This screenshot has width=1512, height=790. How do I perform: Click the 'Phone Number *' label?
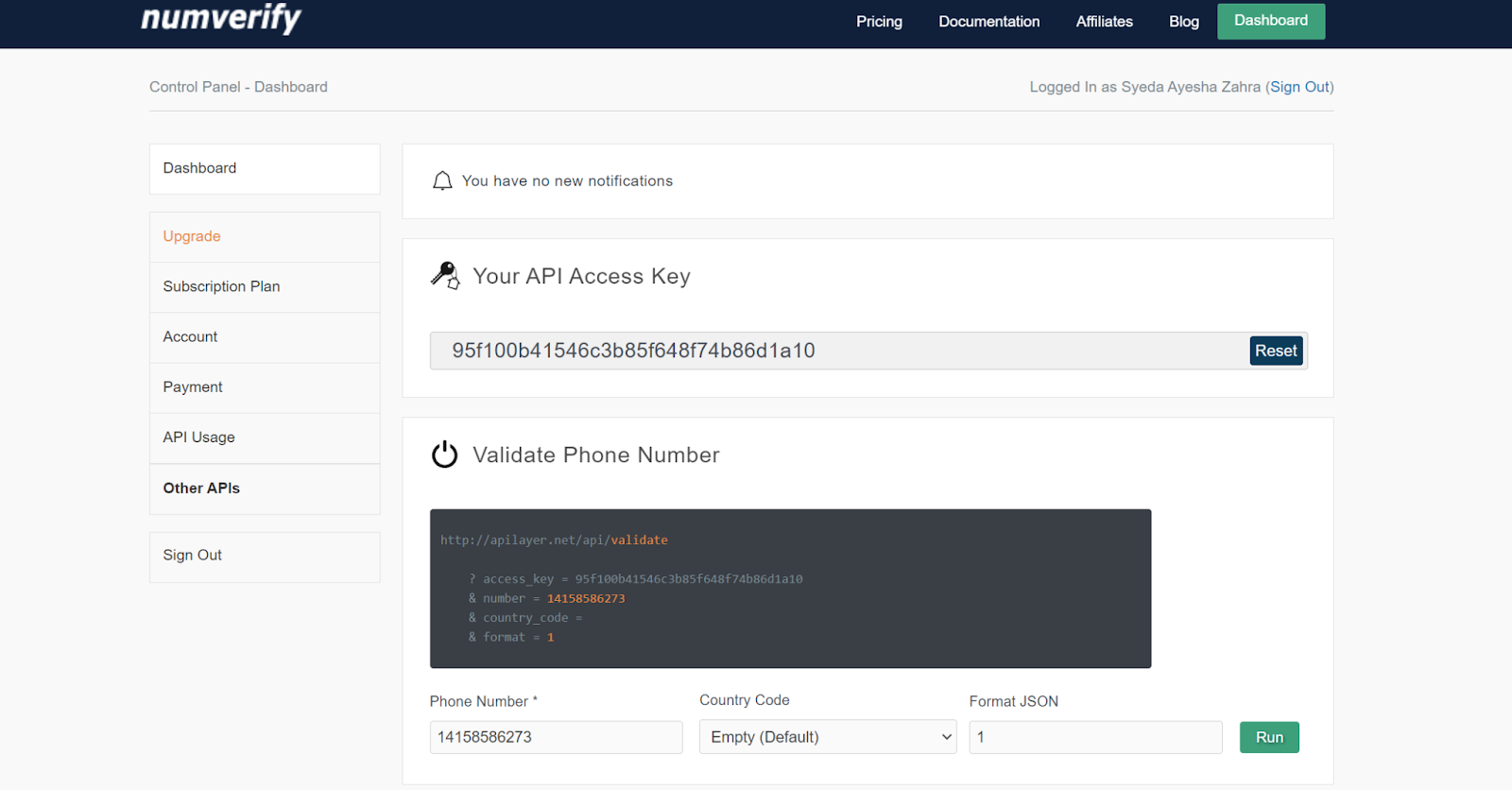tap(483, 701)
